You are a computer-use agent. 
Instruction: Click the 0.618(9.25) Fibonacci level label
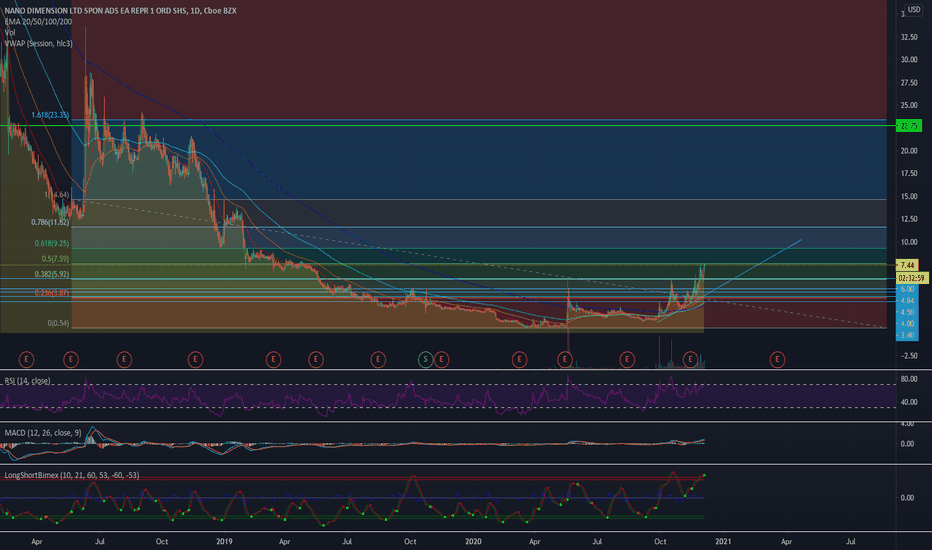click(52, 243)
